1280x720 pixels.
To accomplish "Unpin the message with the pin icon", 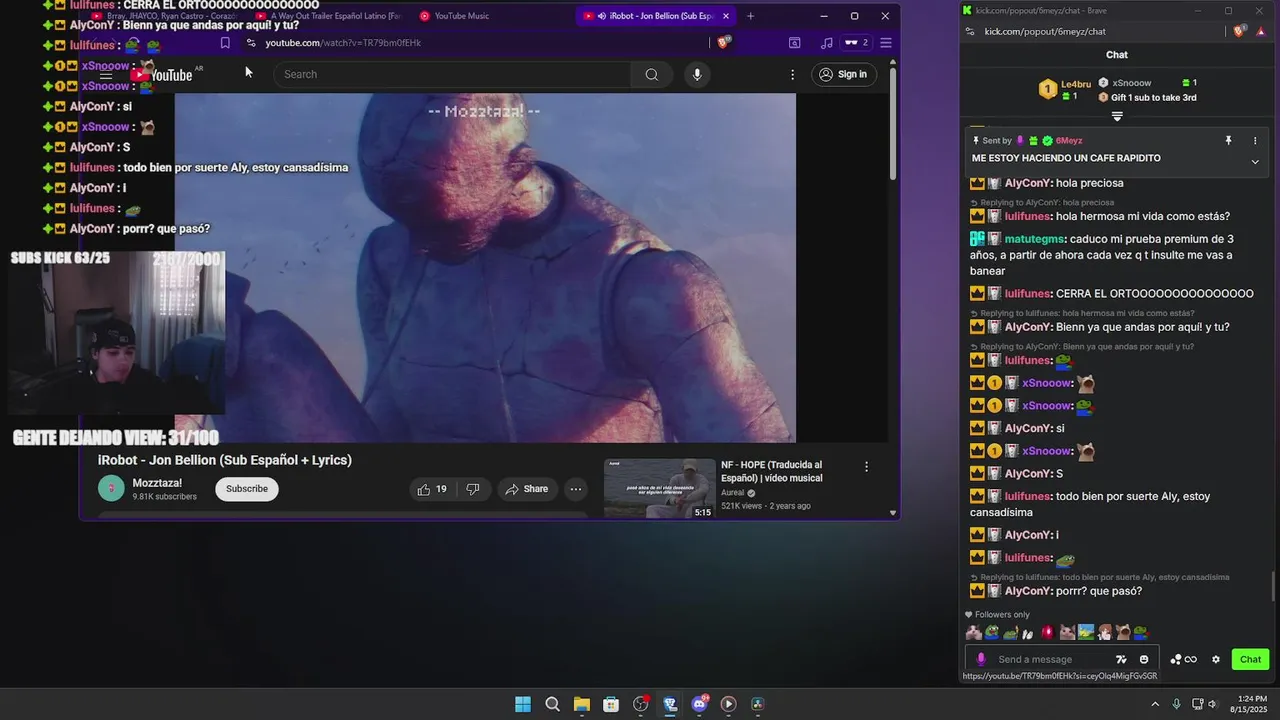I will (x=1229, y=141).
